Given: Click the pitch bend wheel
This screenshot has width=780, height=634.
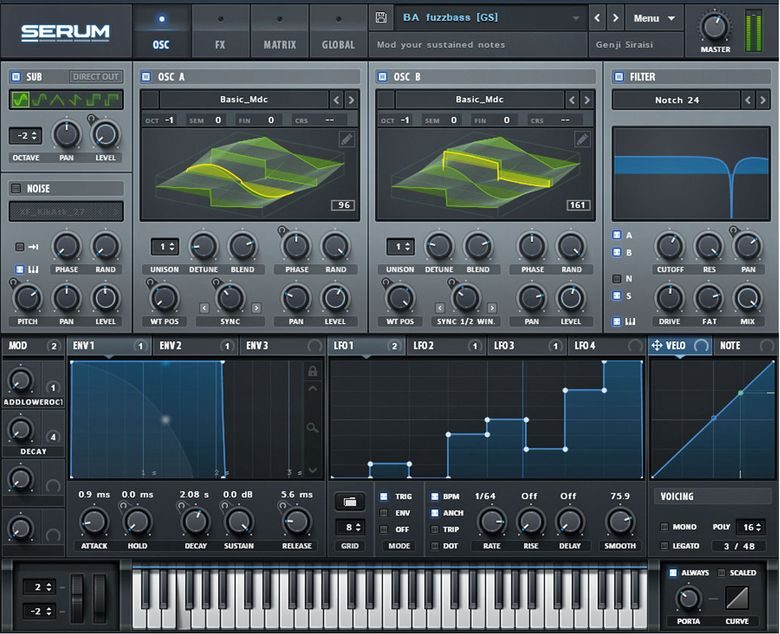Looking at the screenshot, I should tap(77, 598).
